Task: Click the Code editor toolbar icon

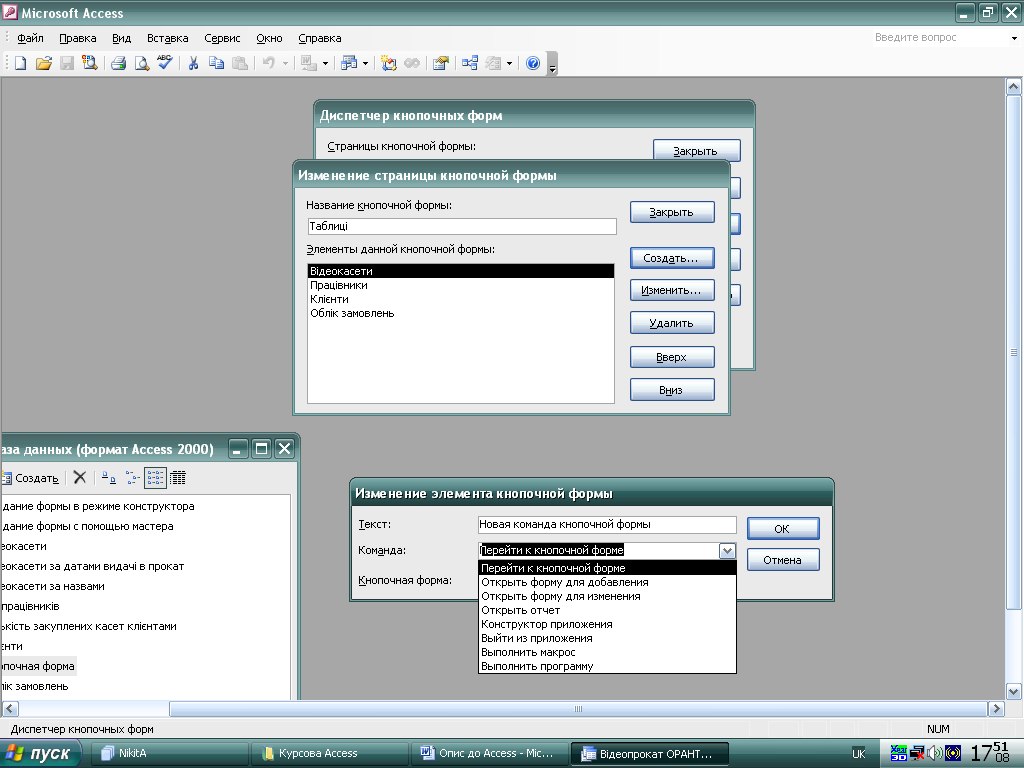Action: click(x=389, y=63)
